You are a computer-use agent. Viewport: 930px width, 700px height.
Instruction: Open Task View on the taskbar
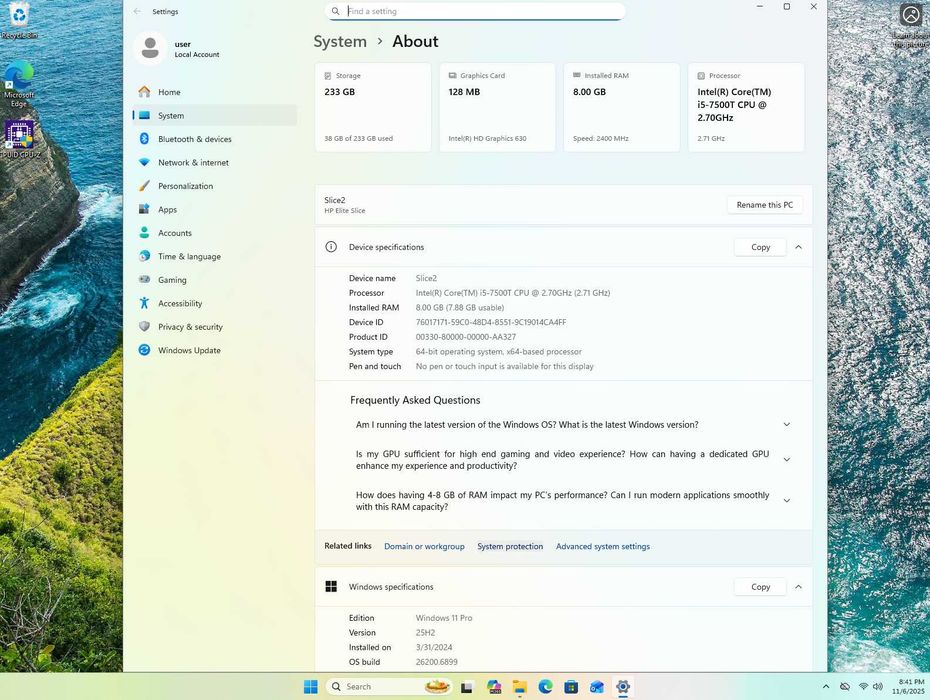(467, 687)
